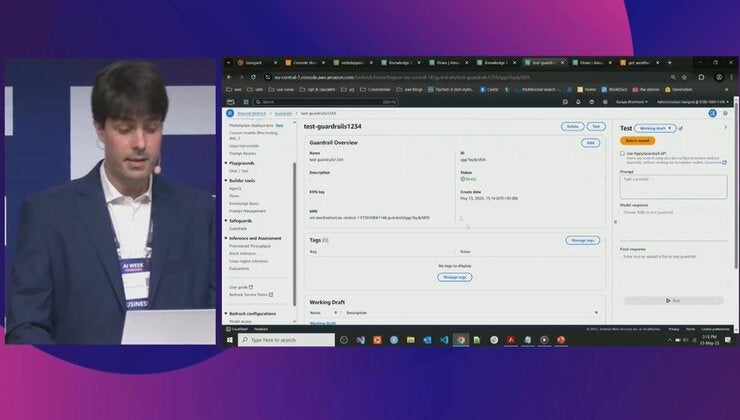This screenshot has height=420, width=740.
Task: Click the Prompt text area
Action: [x=673, y=187]
